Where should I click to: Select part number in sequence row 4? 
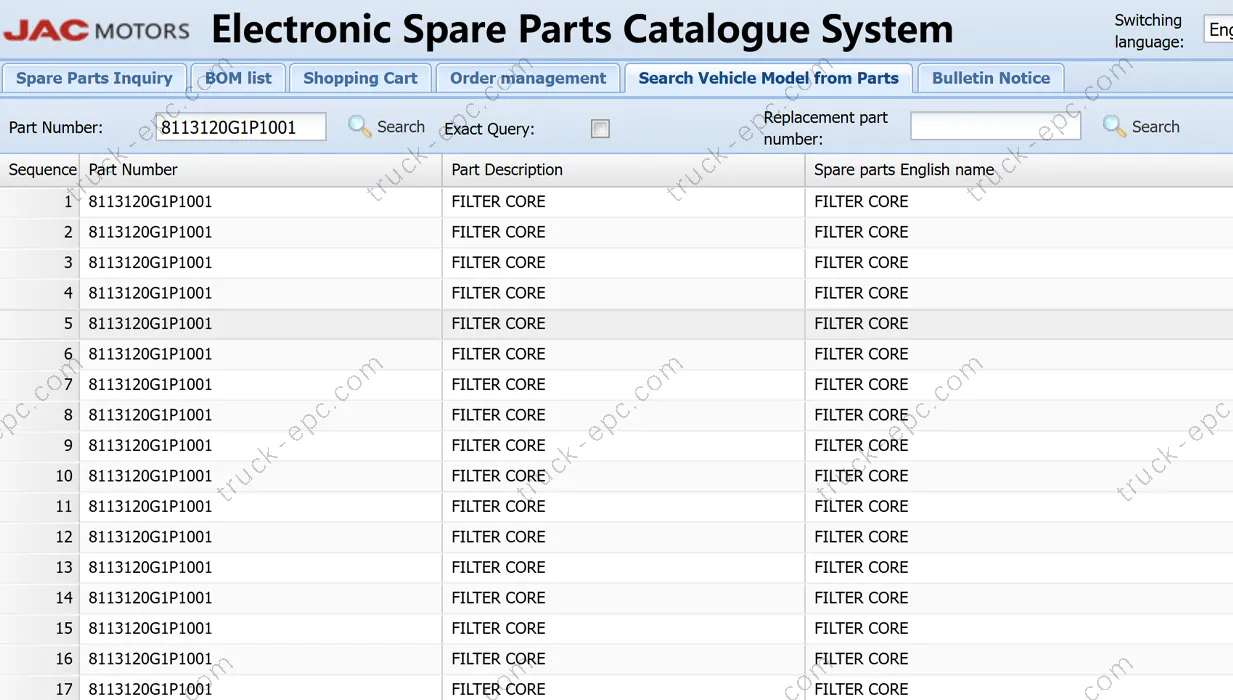point(150,293)
